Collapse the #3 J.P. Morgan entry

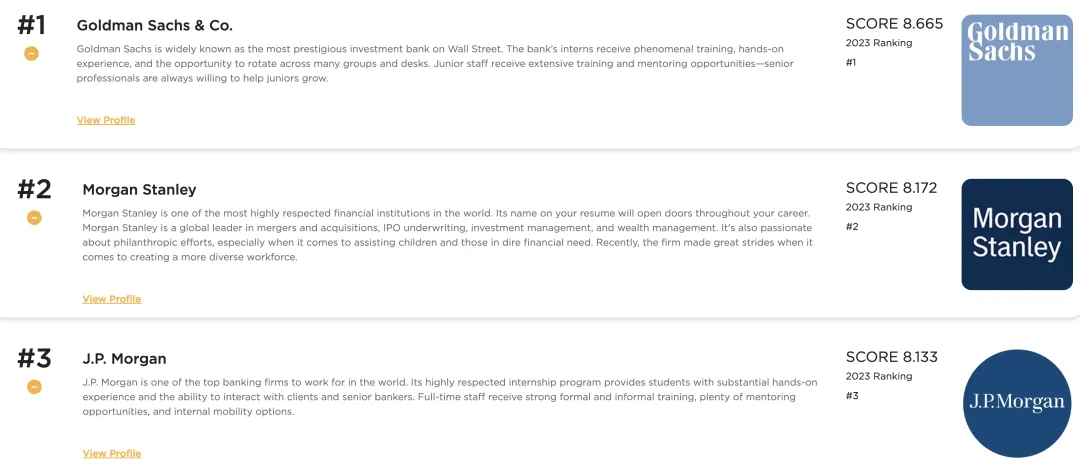pos(34,387)
